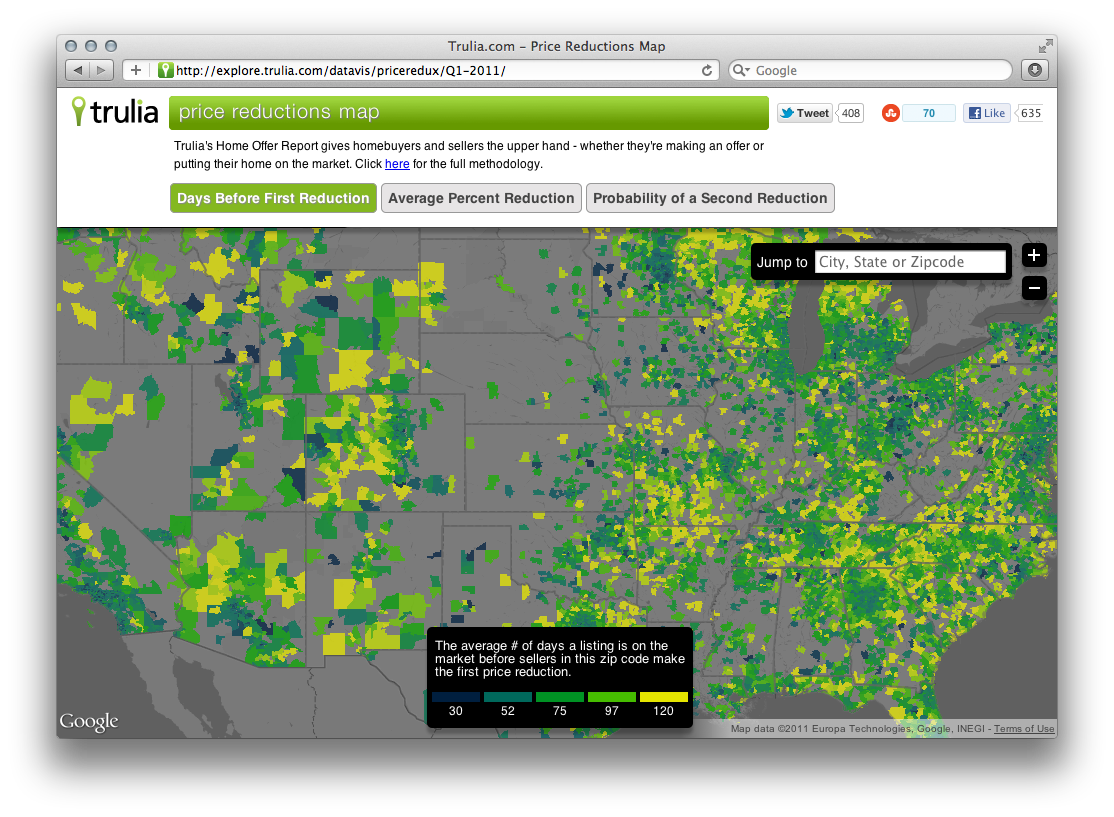
Task: Open the downloads icon beside the search bar
Action: (x=1034, y=70)
